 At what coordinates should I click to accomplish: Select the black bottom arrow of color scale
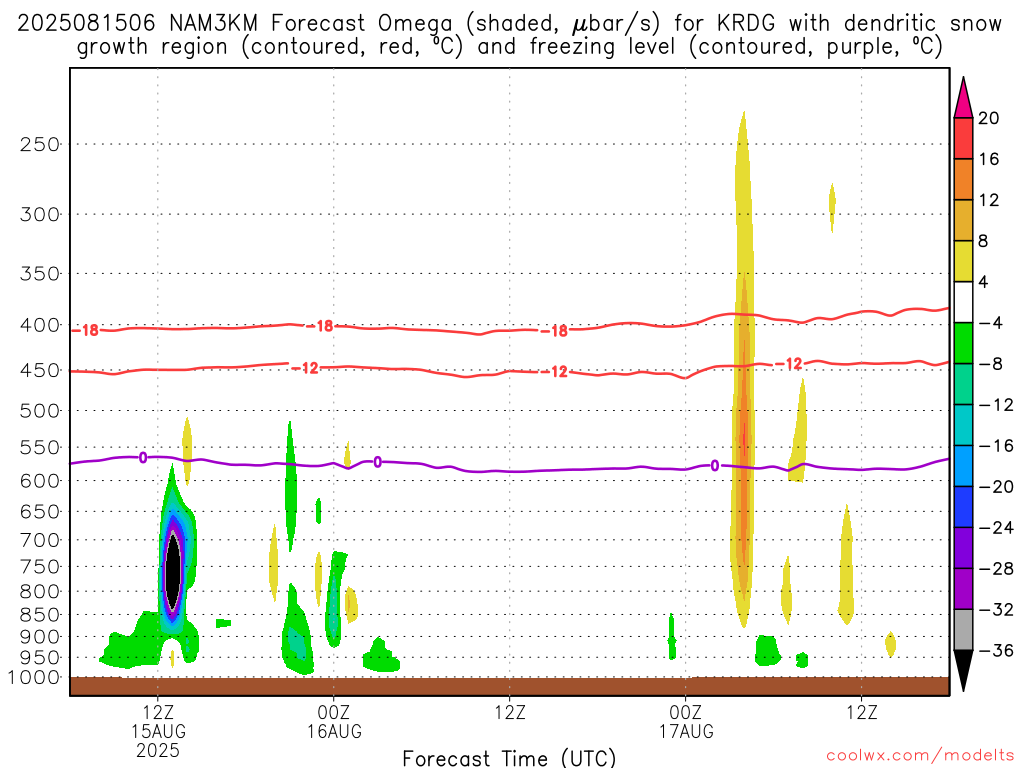(963, 671)
